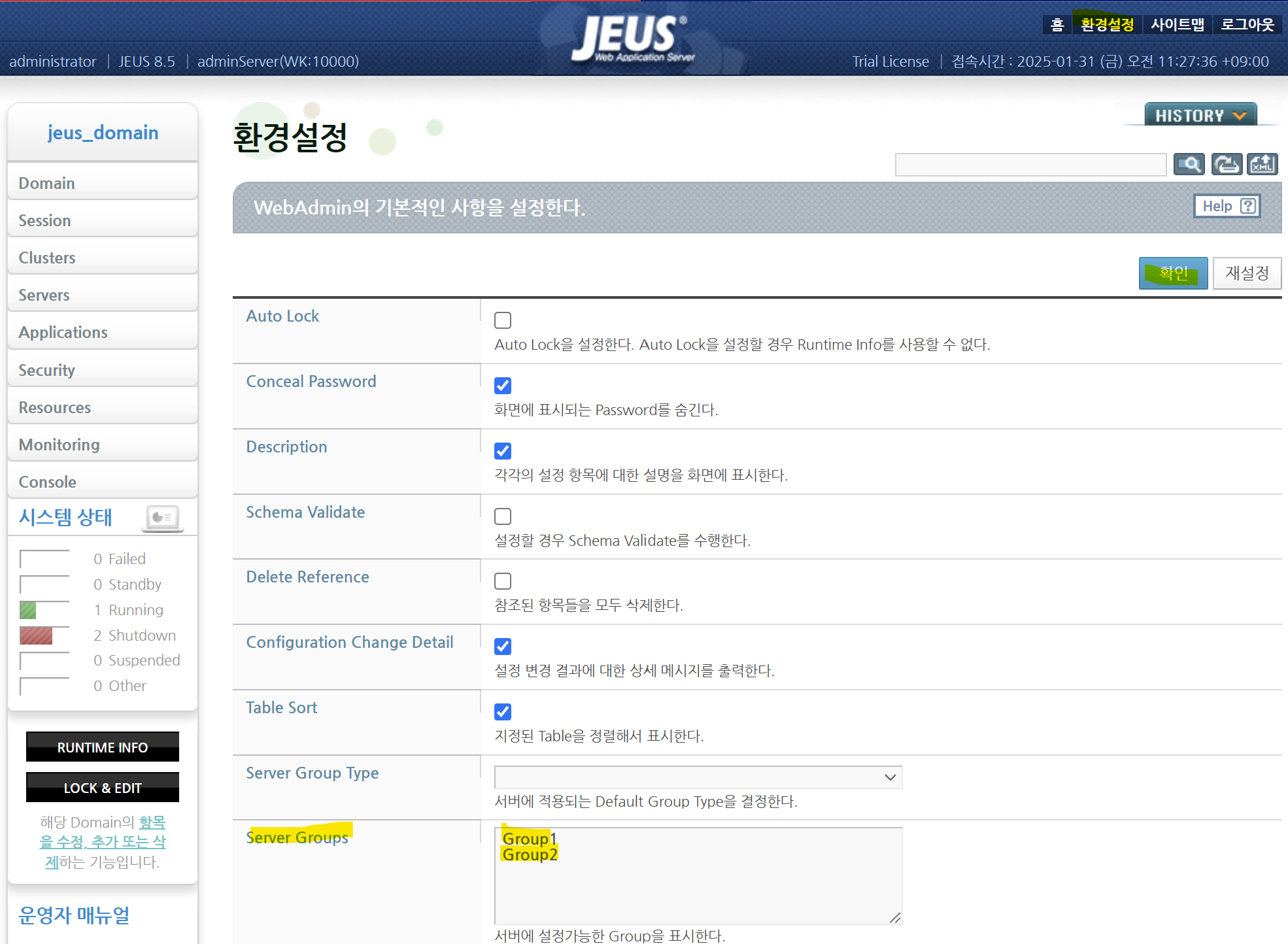This screenshot has width=1288, height=944.
Task: Click the Delete Reference label
Action: click(x=307, y=577)
